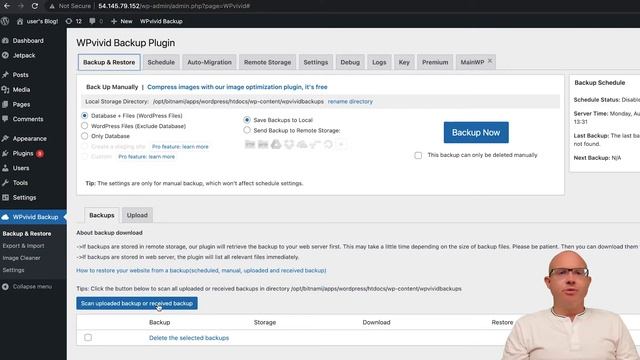Open Comments in sidebar
Screen dimensions: 640x360
click(x=28, y=119)
